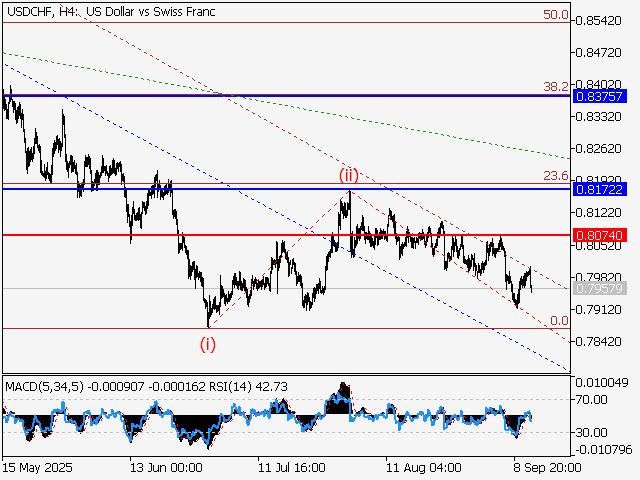This screenshot has width=640, height=480.
Task: Select the 38.2 Fibonacci level label
Action: point(556,87)
